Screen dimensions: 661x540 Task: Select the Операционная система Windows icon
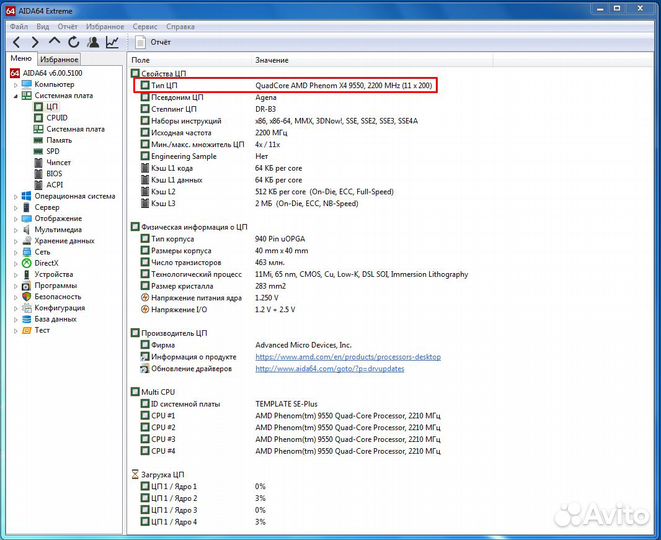click(27, 196)
